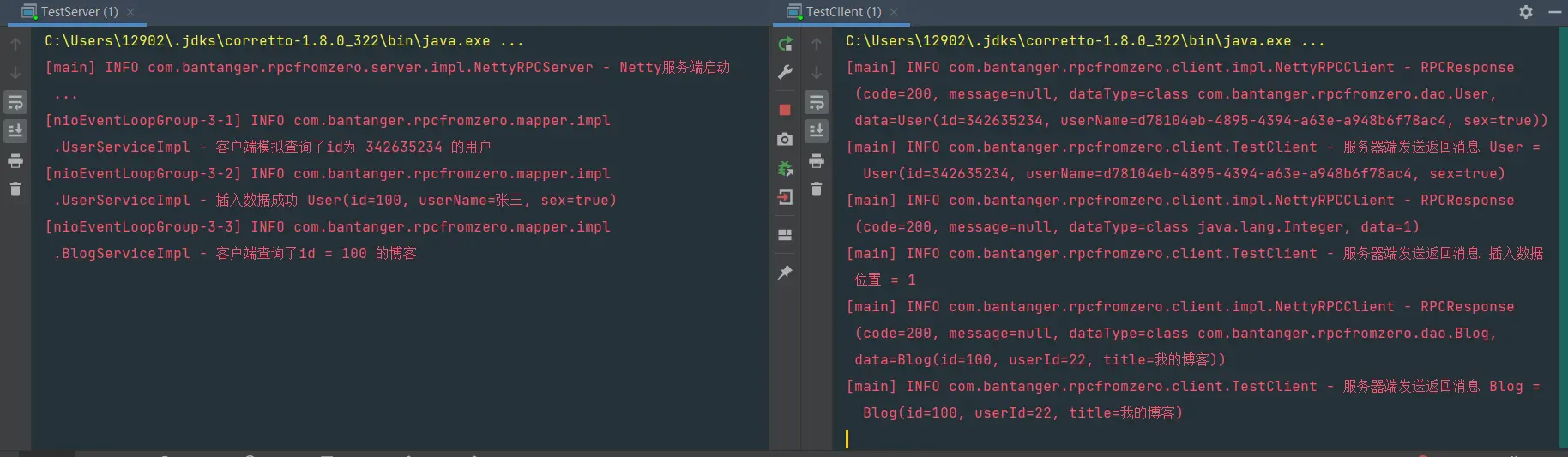The height and width of the screenshot is (457, 1568).
Task: Expand folded java.exe command in TestServer console
Action: pos(512,41)
